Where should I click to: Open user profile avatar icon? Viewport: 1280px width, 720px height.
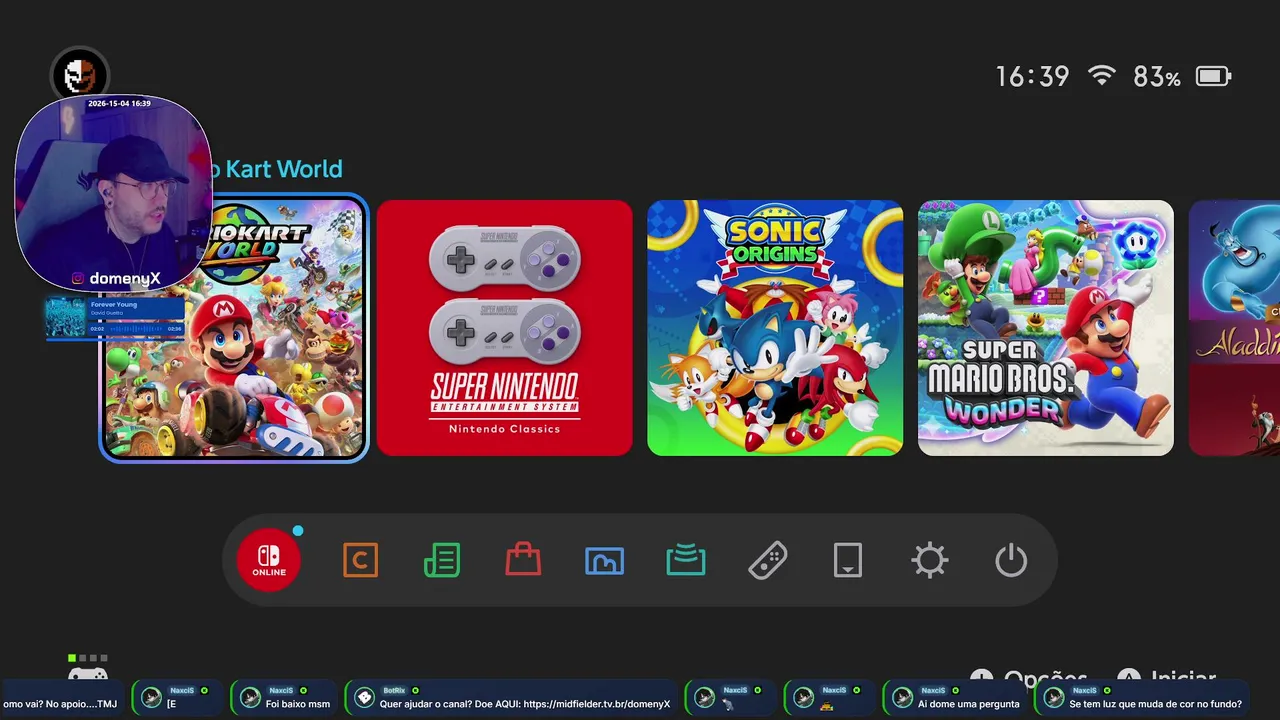tap(79, 76)
